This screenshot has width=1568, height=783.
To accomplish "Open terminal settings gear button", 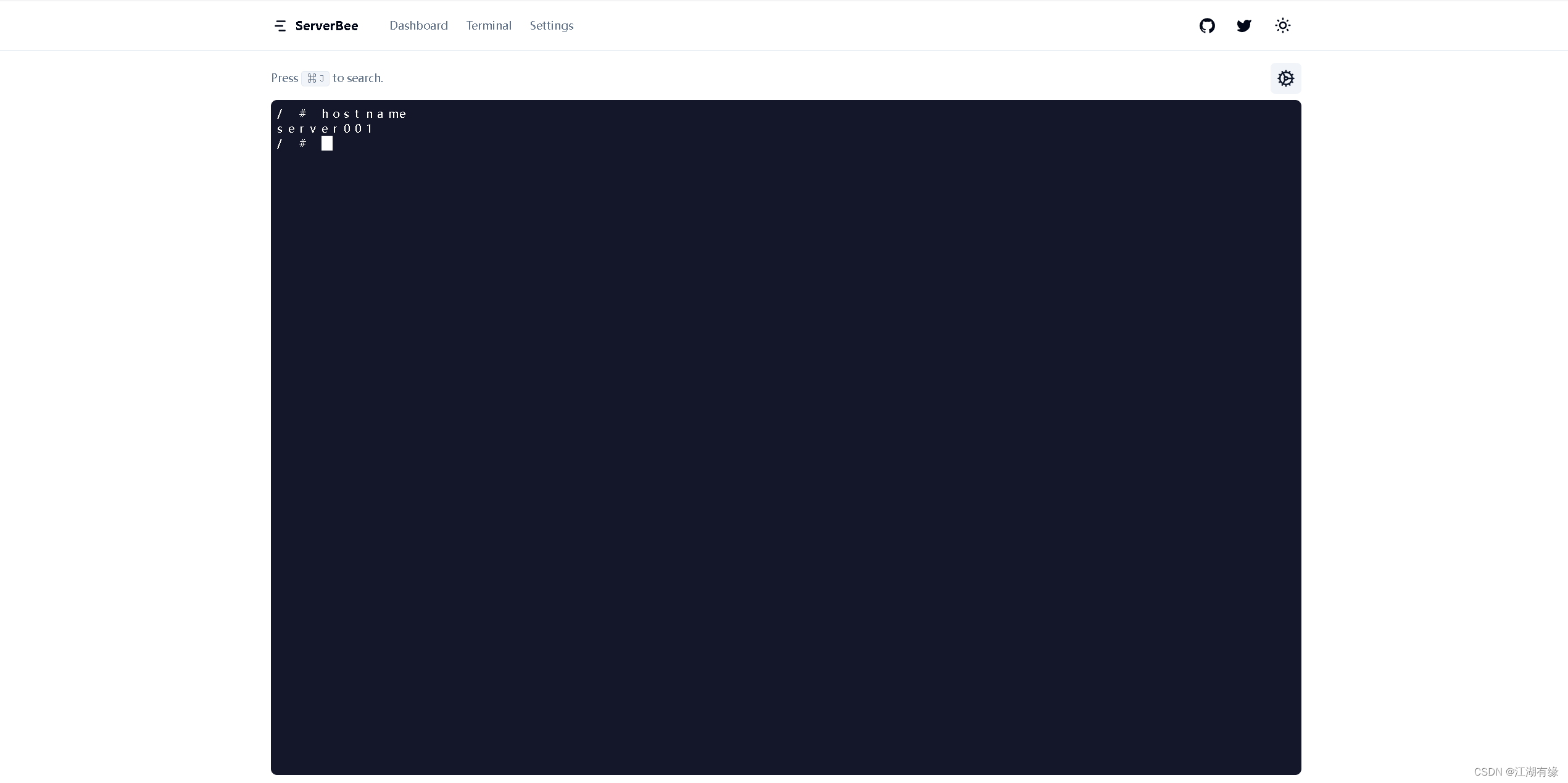I will click(x=1286, y=78).
